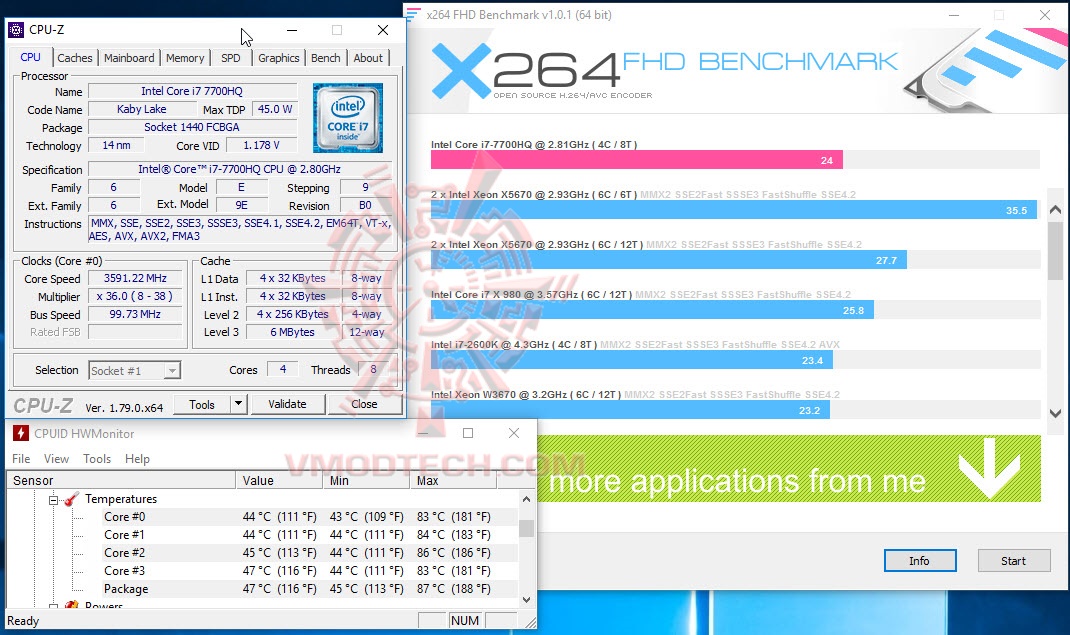Start the x264 FHD benchmark
Screen dimensions: 1070x635
(1013, 561)
